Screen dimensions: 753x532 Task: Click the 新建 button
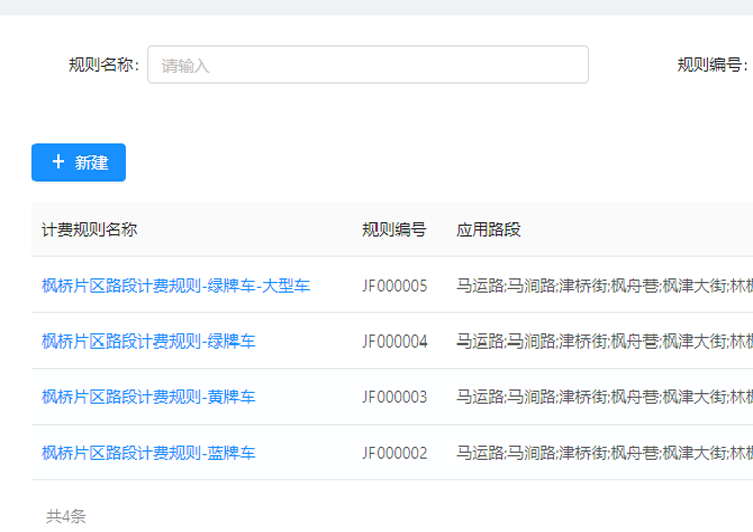[x=79, y=162]
